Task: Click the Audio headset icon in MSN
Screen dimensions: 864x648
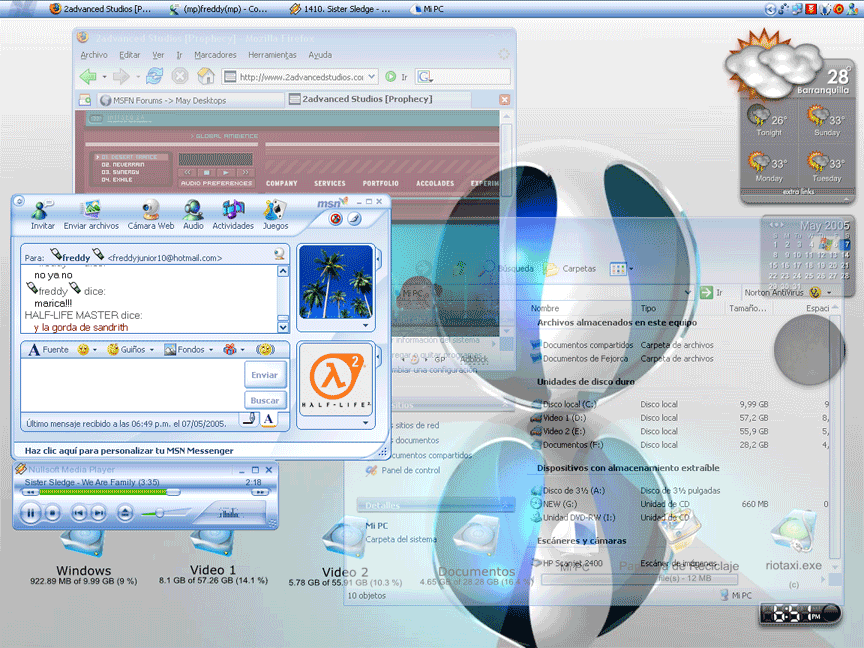Action: [193, 215]
